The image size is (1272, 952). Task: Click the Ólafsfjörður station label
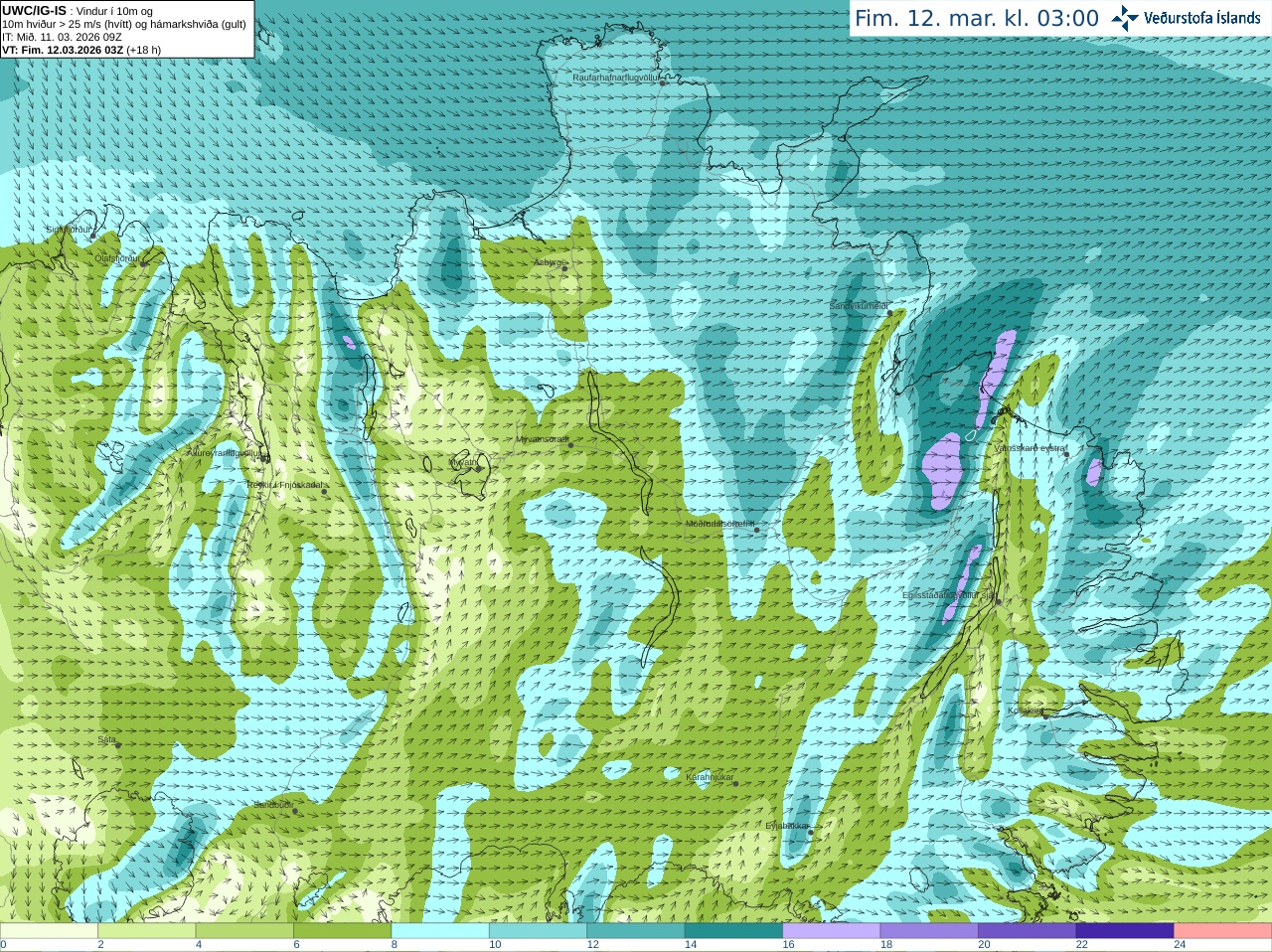[118, 258]
